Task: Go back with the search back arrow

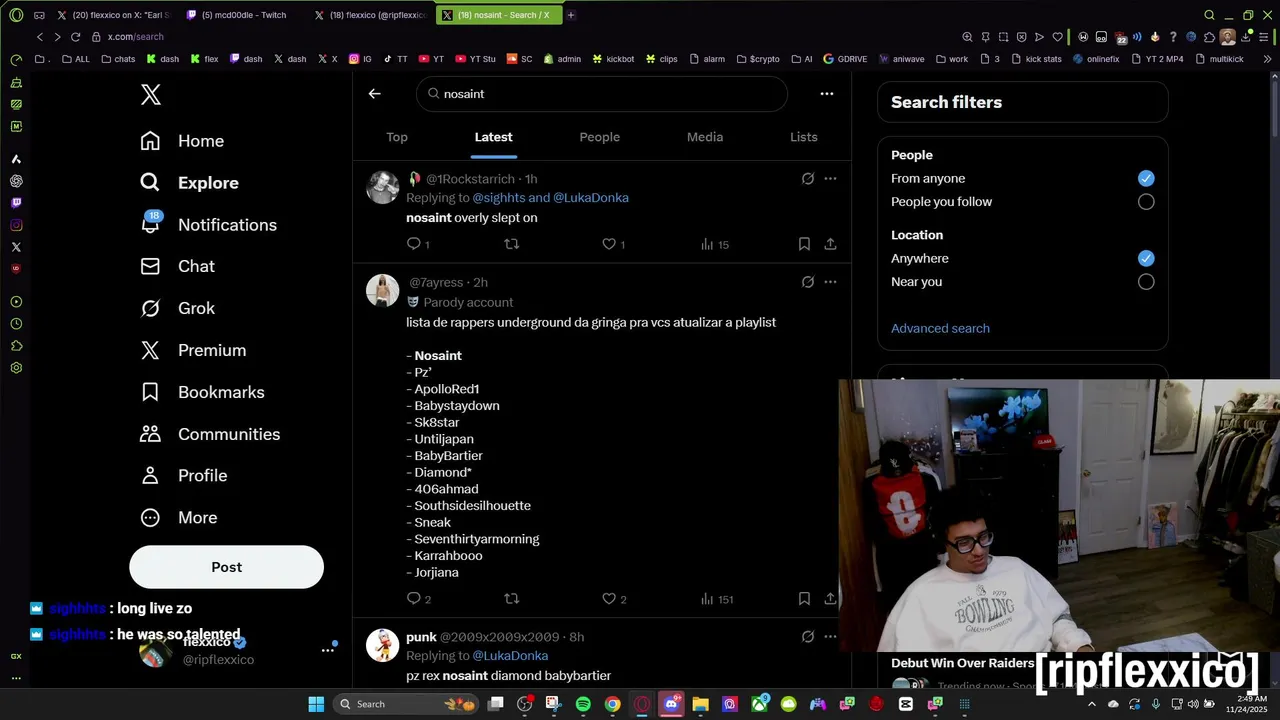Action: [x=374, y=94]
